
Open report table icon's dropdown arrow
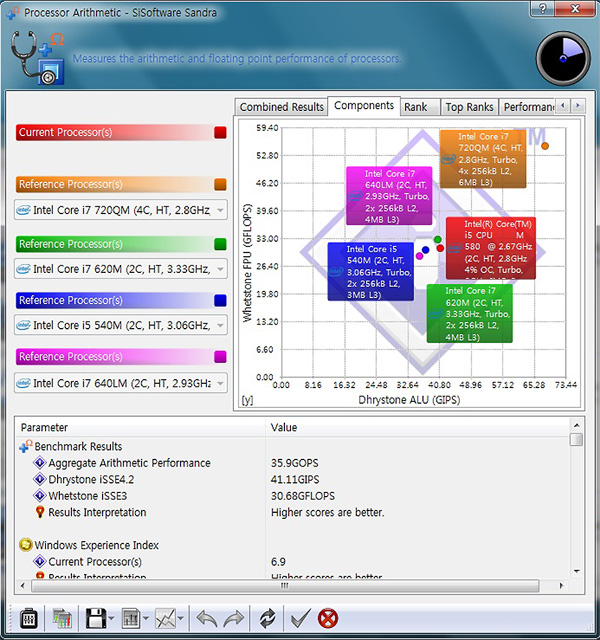(x=146, y=618)
